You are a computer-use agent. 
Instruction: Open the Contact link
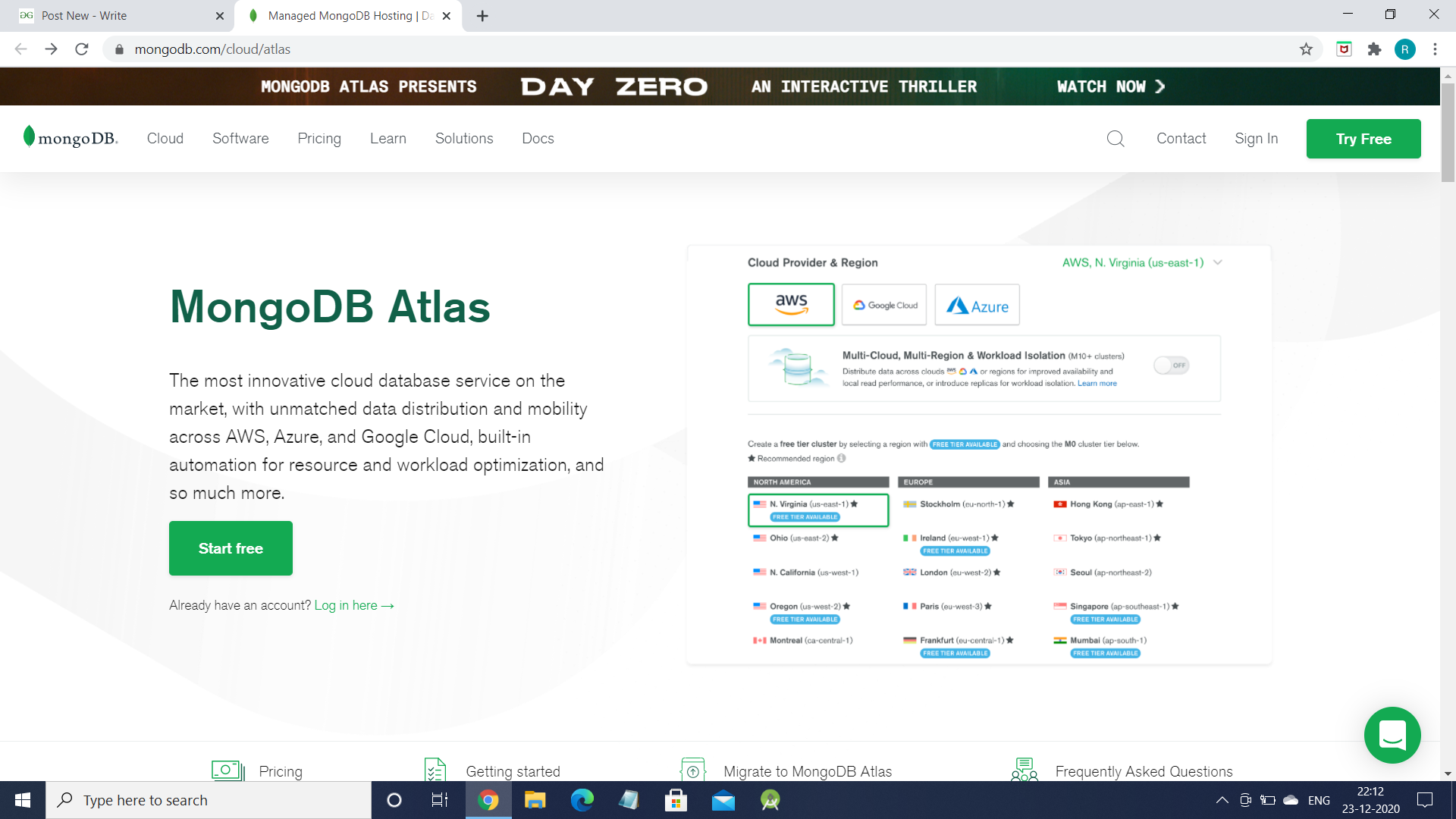1181,139
